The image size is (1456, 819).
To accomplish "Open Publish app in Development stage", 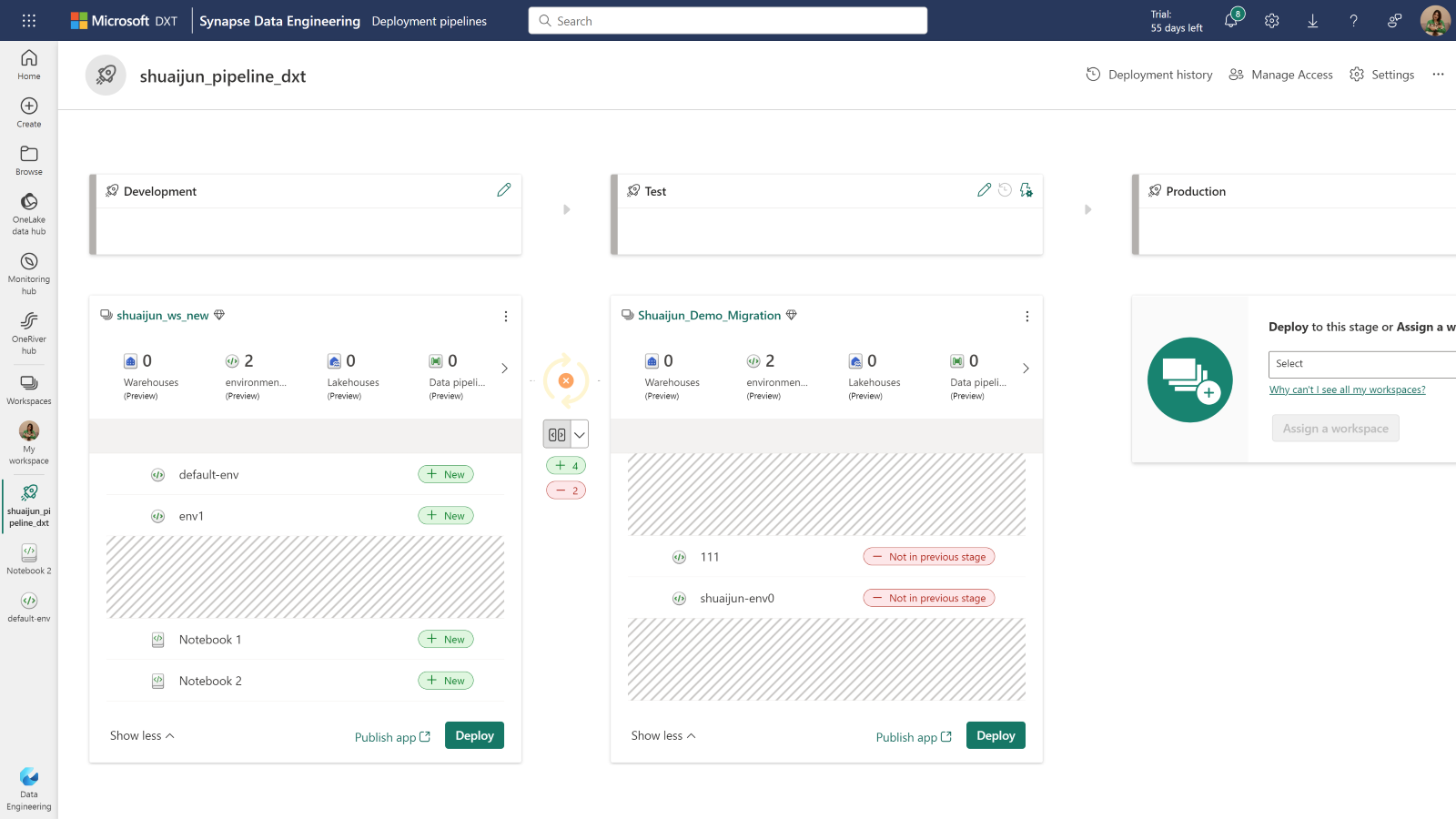I will [x=392, y=737].
